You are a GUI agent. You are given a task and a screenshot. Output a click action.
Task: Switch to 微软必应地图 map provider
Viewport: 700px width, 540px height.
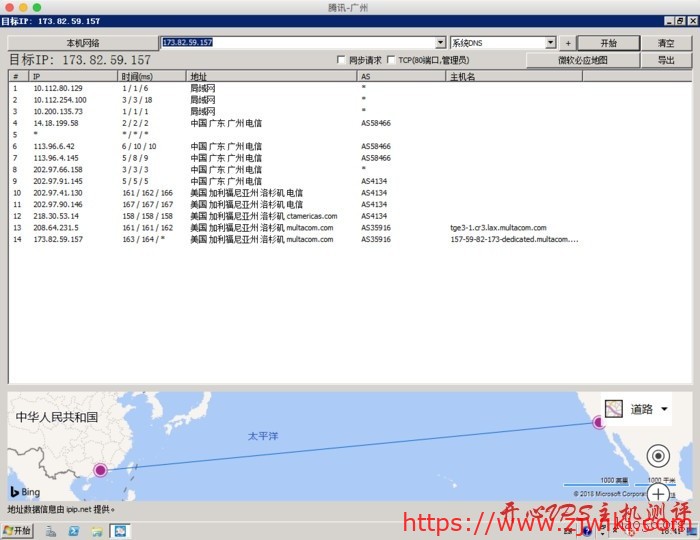pyautogui.click(x=596, y=60)
